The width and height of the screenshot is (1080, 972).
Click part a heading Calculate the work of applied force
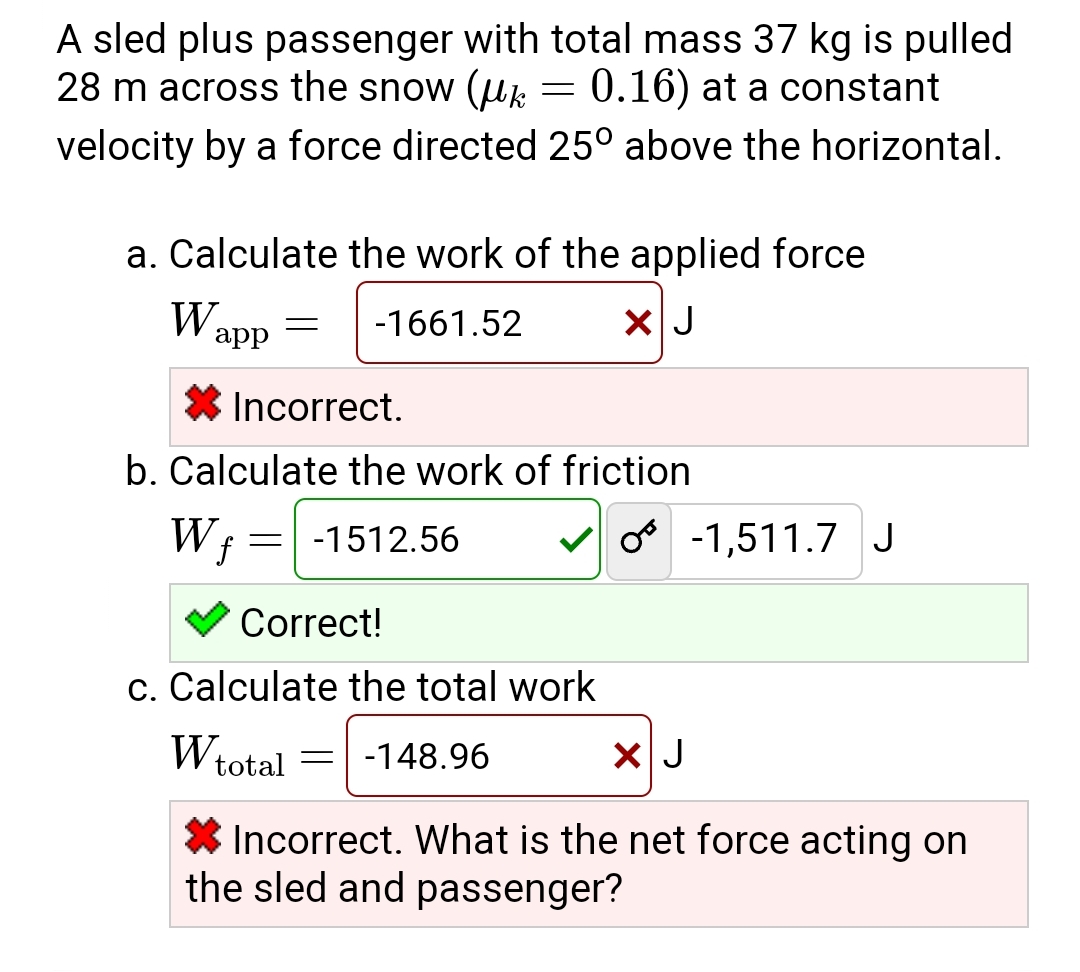(496, 255)
